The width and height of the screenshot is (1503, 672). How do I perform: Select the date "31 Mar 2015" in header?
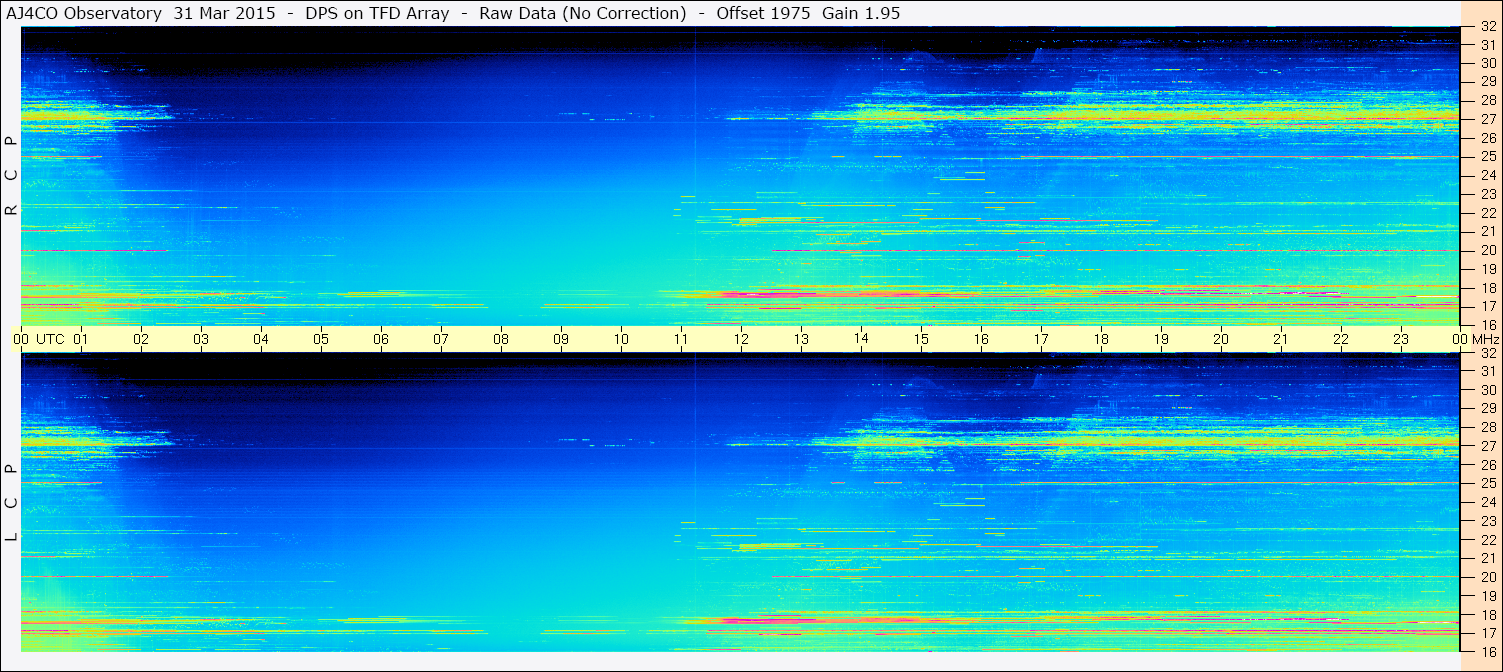click(224, 14)
